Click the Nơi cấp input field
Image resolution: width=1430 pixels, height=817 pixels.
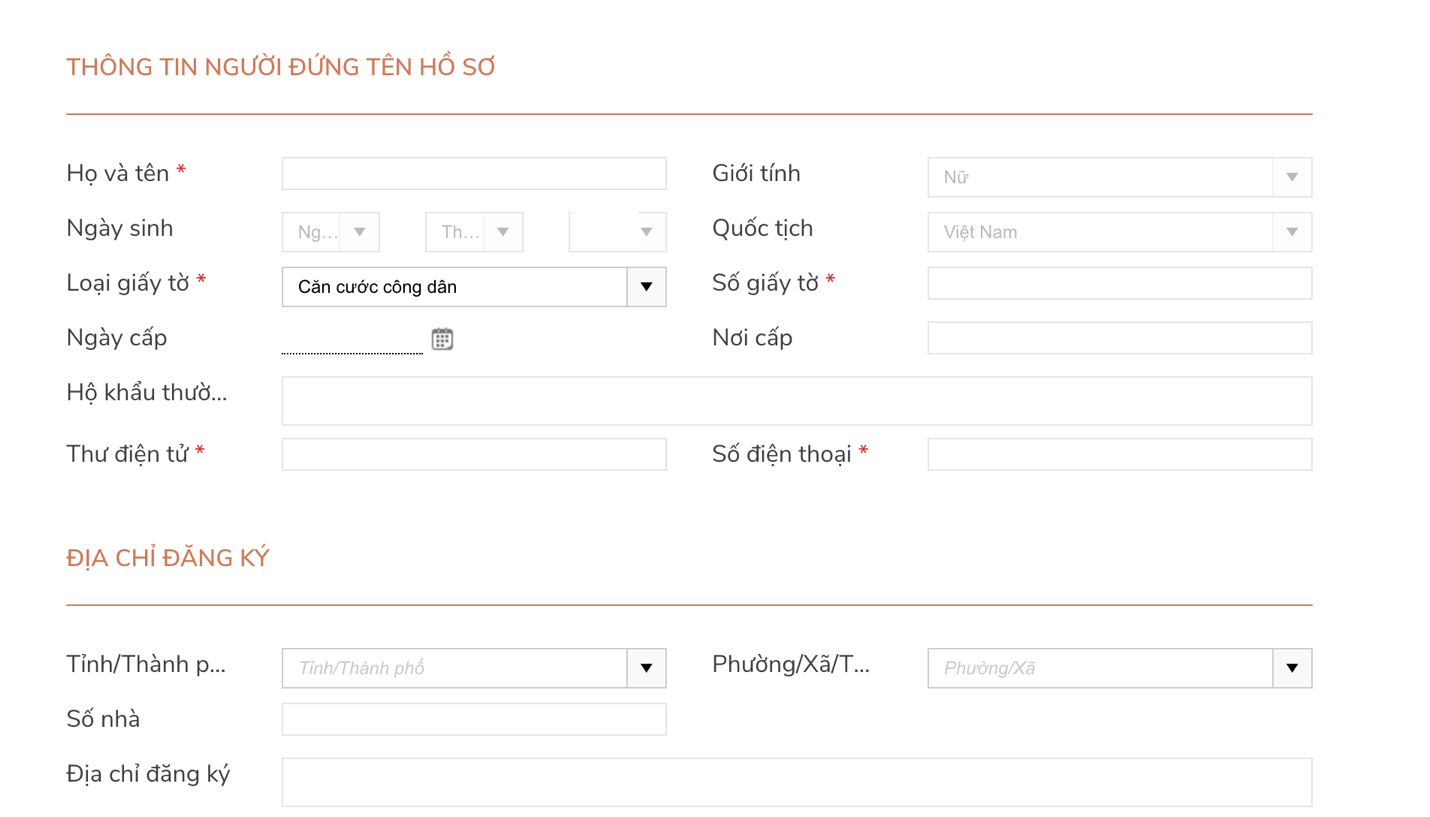tap(1118, 338)
